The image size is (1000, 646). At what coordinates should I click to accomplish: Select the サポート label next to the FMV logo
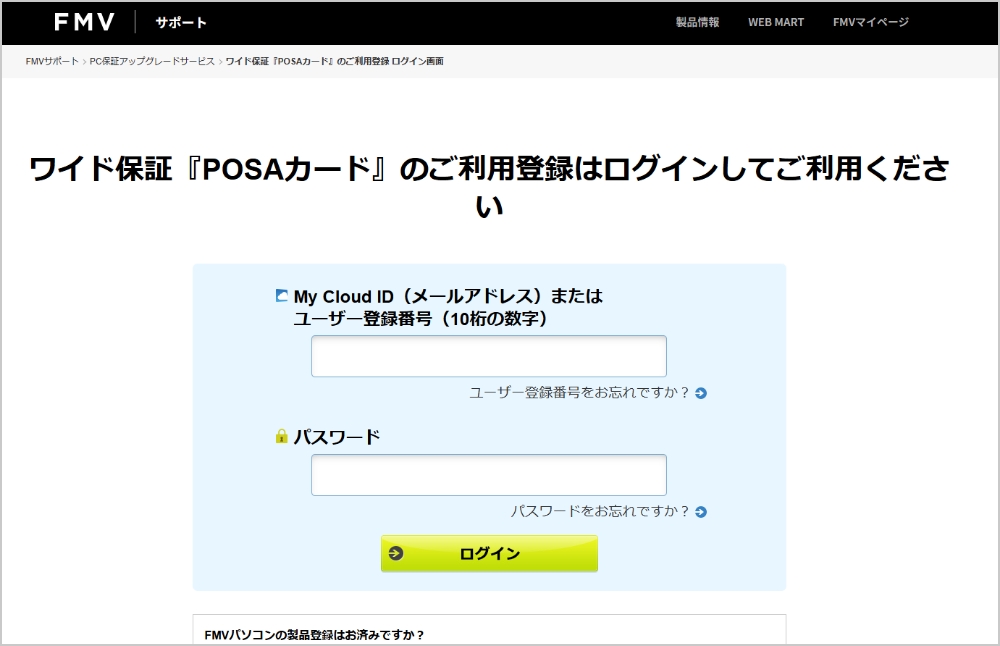(180, 22)
